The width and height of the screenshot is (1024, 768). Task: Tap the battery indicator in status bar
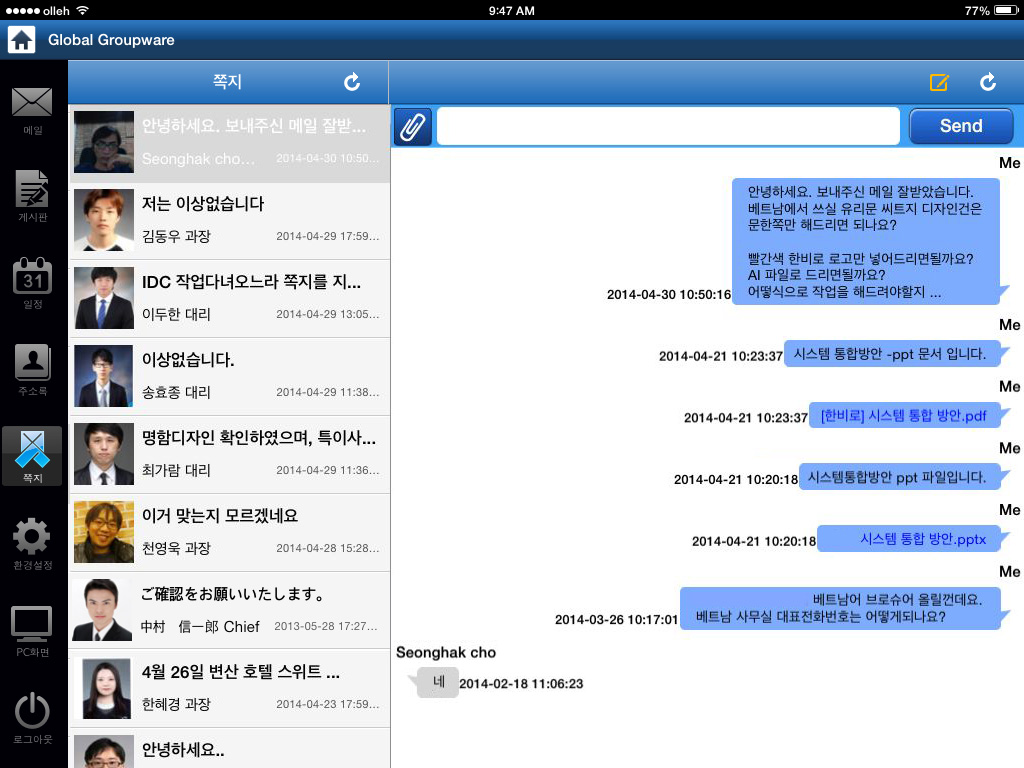tap(1006, 10)
